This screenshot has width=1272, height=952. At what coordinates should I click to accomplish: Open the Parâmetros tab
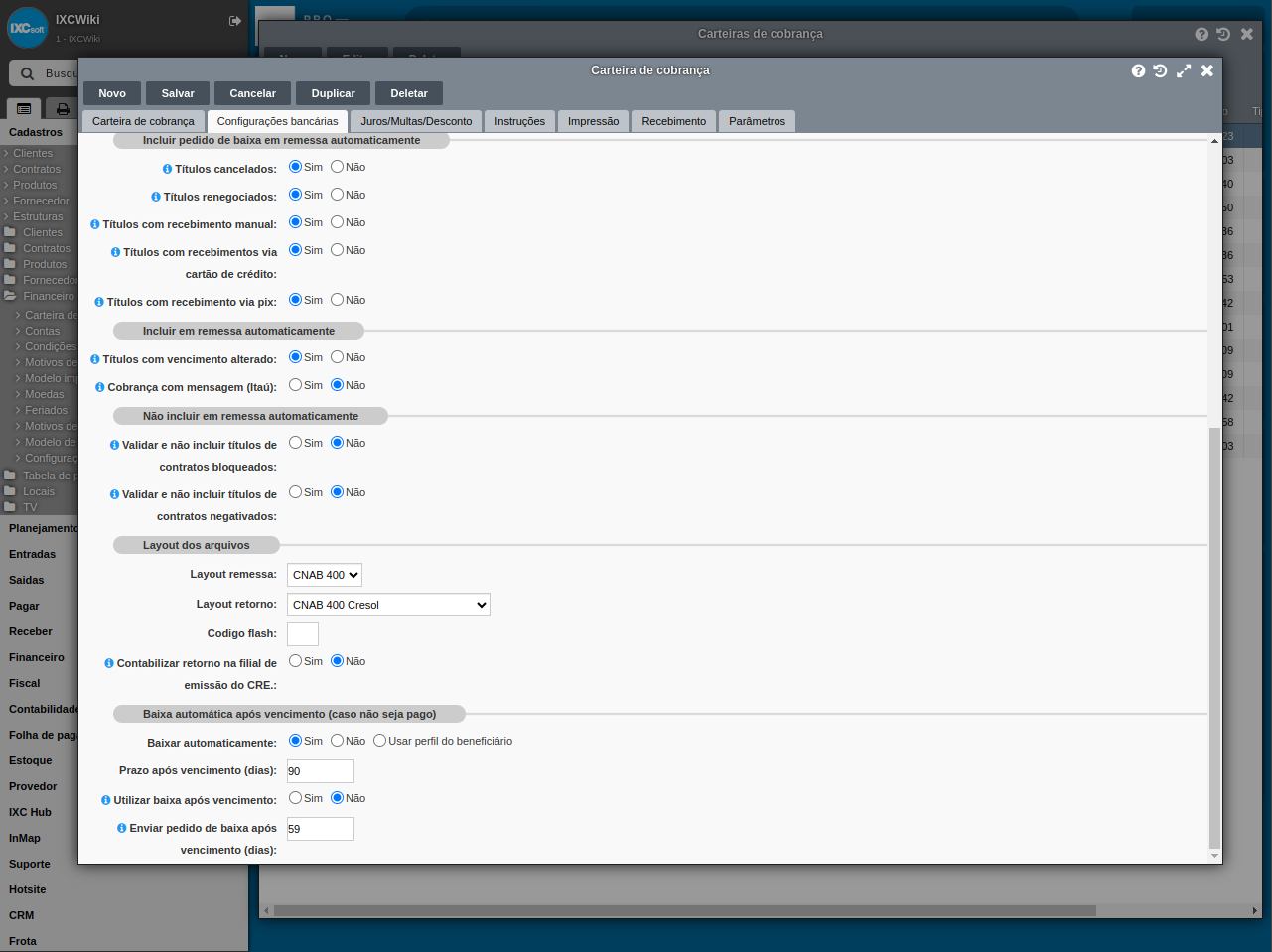757,121
